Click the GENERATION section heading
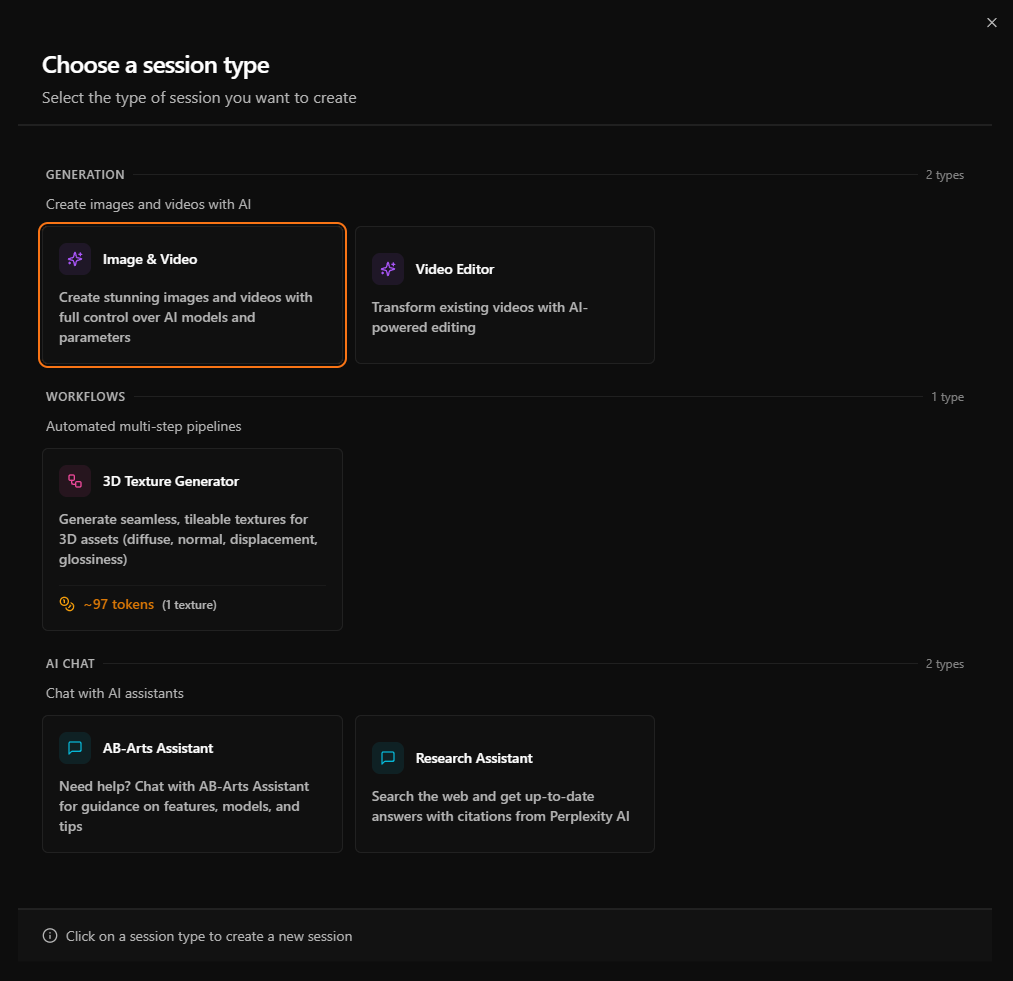The height and width of the screenshot is (981, 1013). point(85,175)
